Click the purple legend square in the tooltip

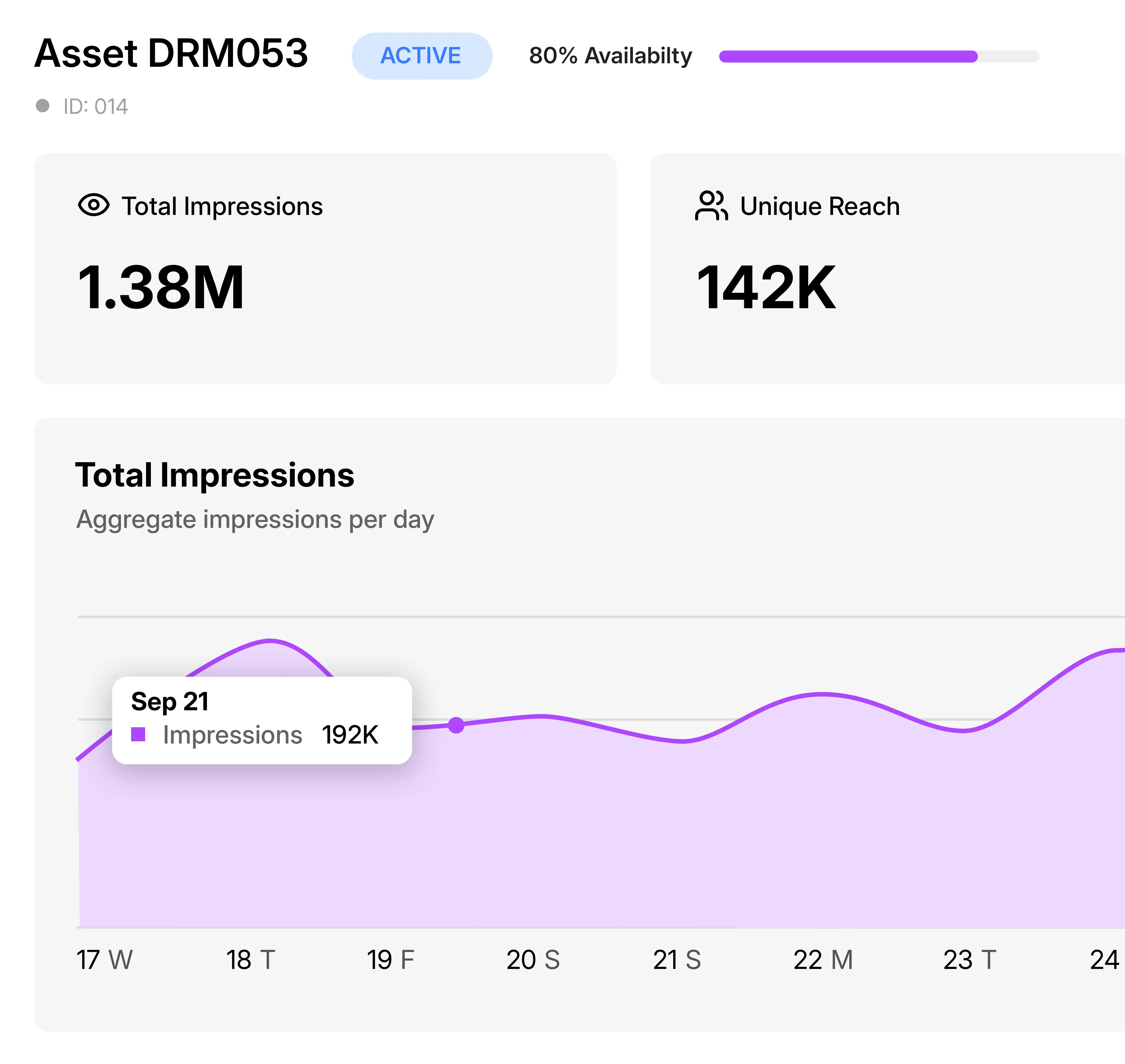coord(138,735)
